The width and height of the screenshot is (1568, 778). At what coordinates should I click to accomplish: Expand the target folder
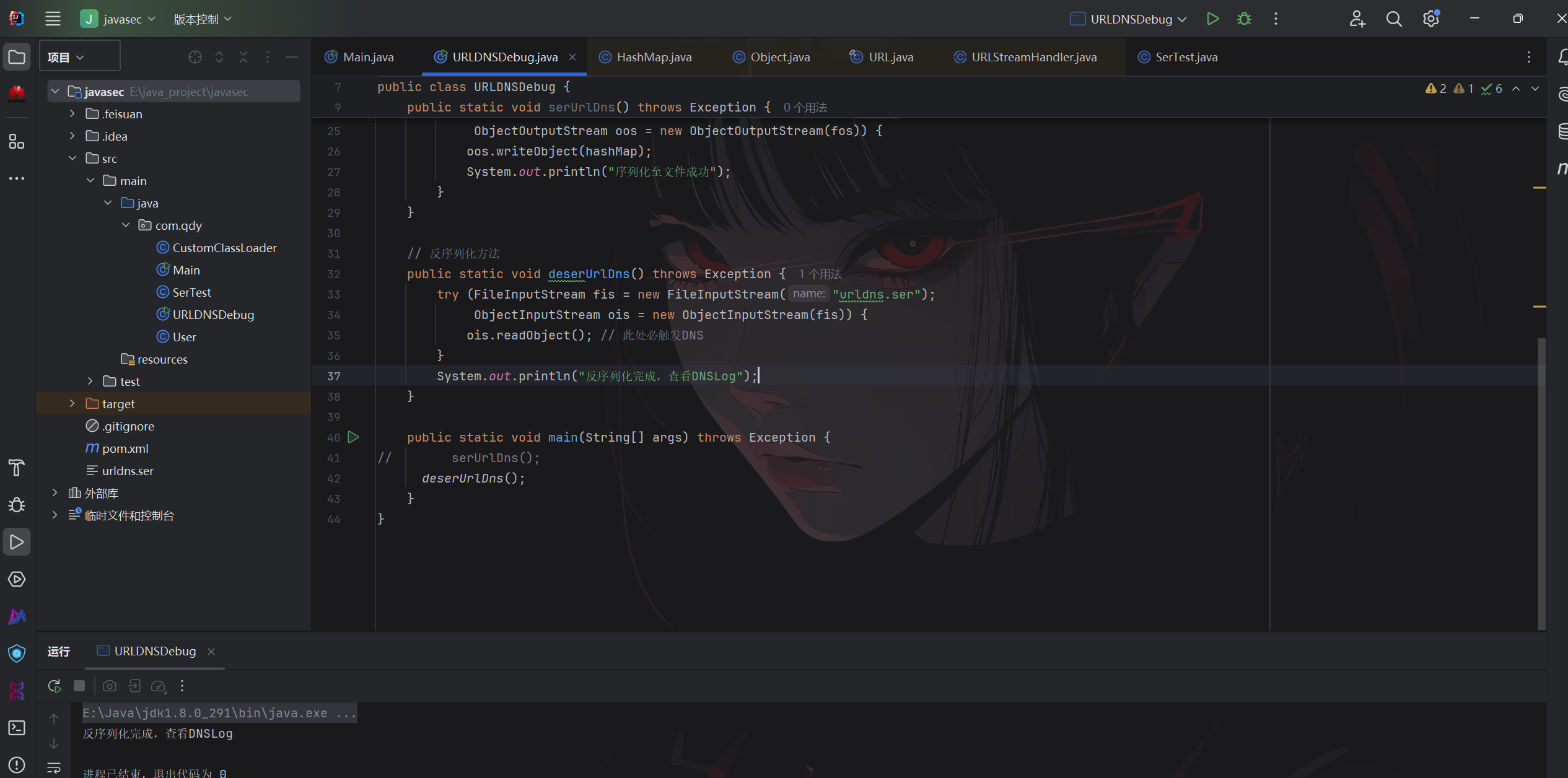click(x=72, y=404)
